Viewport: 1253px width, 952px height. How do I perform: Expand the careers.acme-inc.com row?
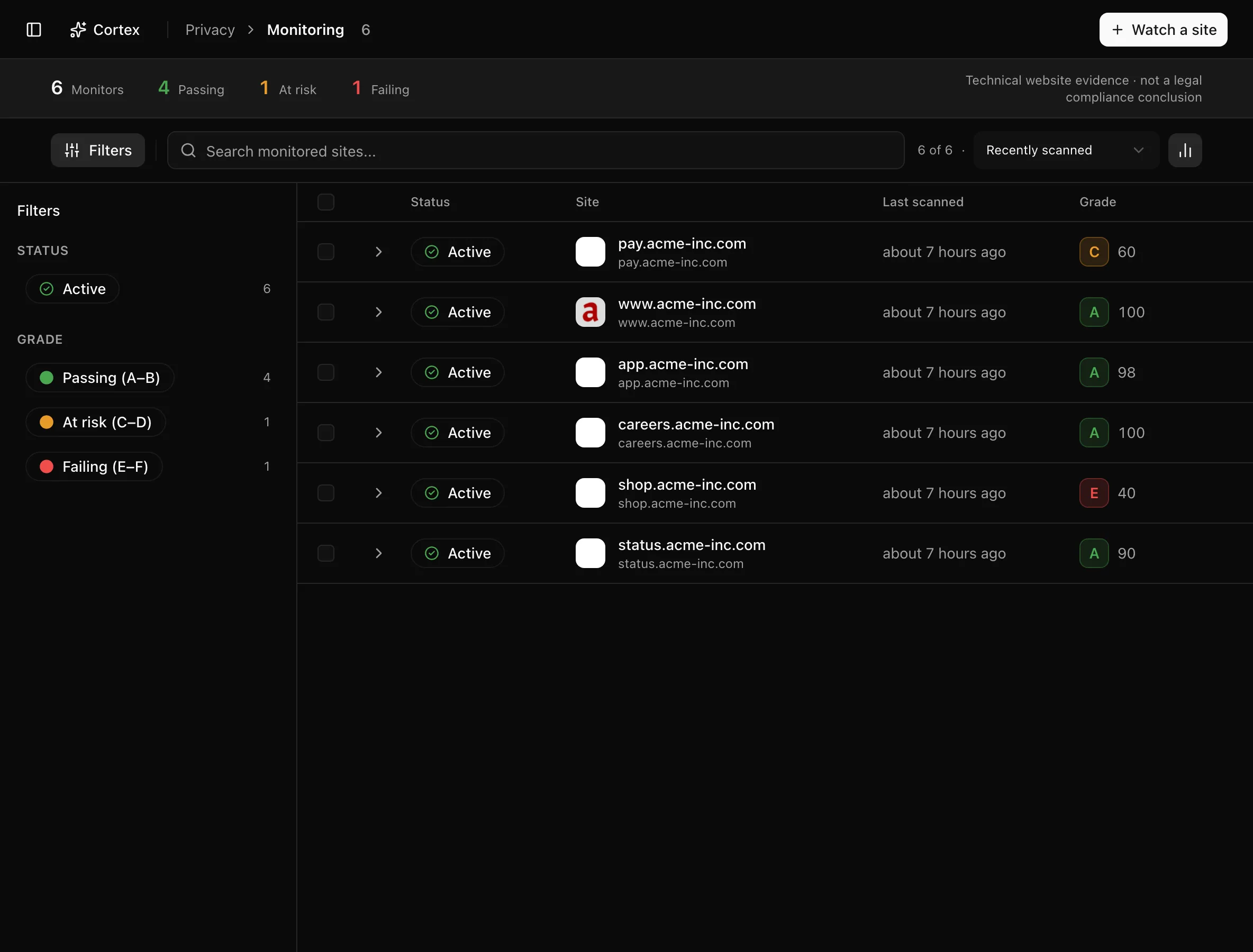click(x=379, y=433)
